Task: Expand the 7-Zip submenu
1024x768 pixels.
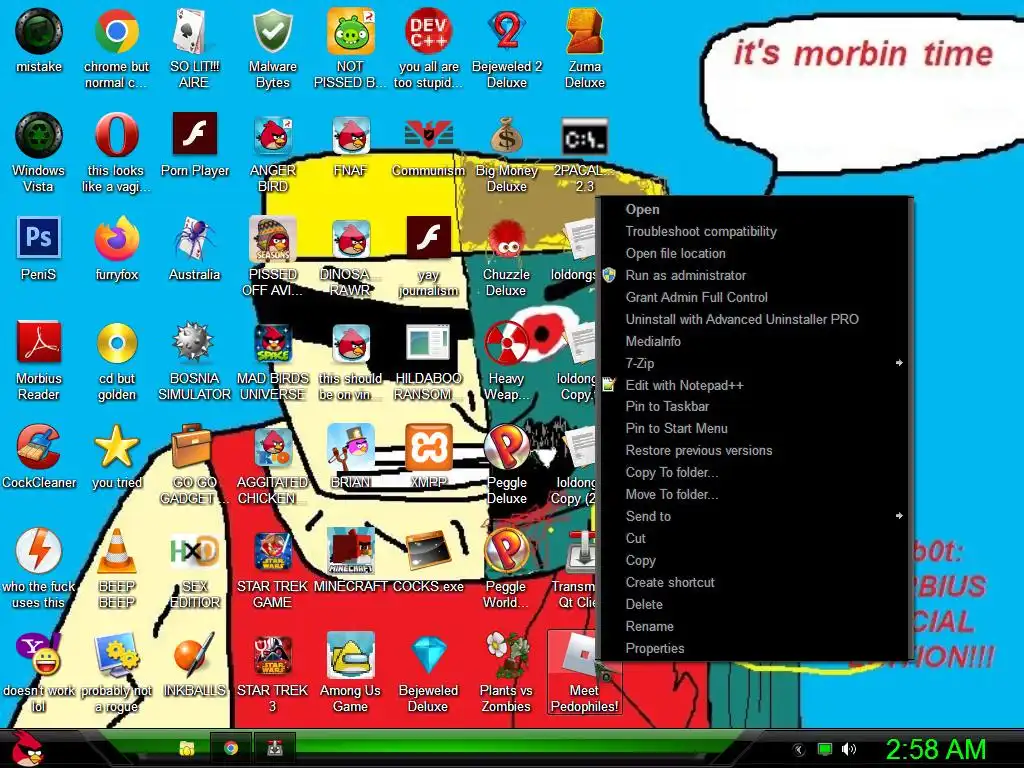Action: [x=756, y=363]
